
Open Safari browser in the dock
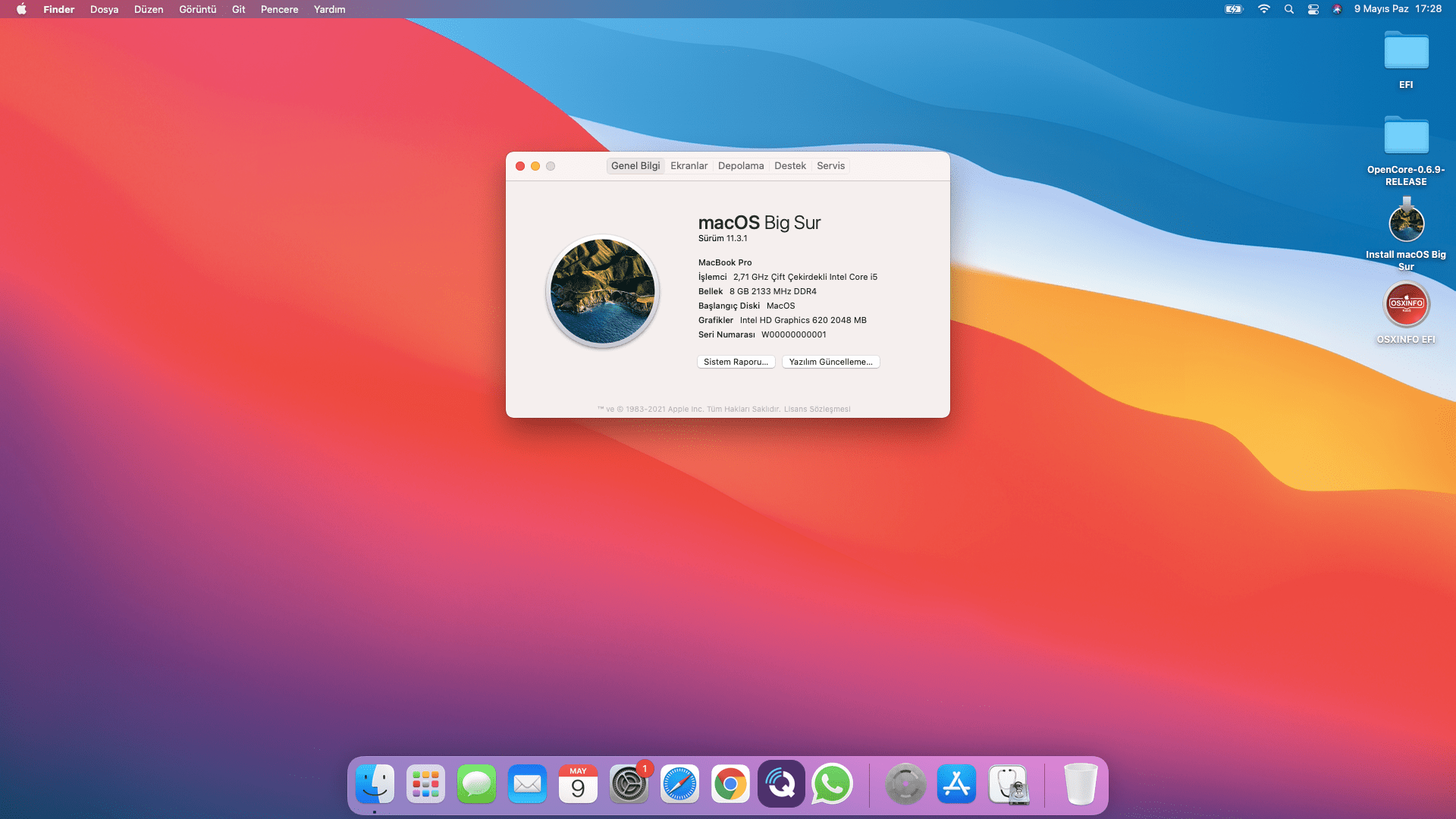[x=679, y=784]
